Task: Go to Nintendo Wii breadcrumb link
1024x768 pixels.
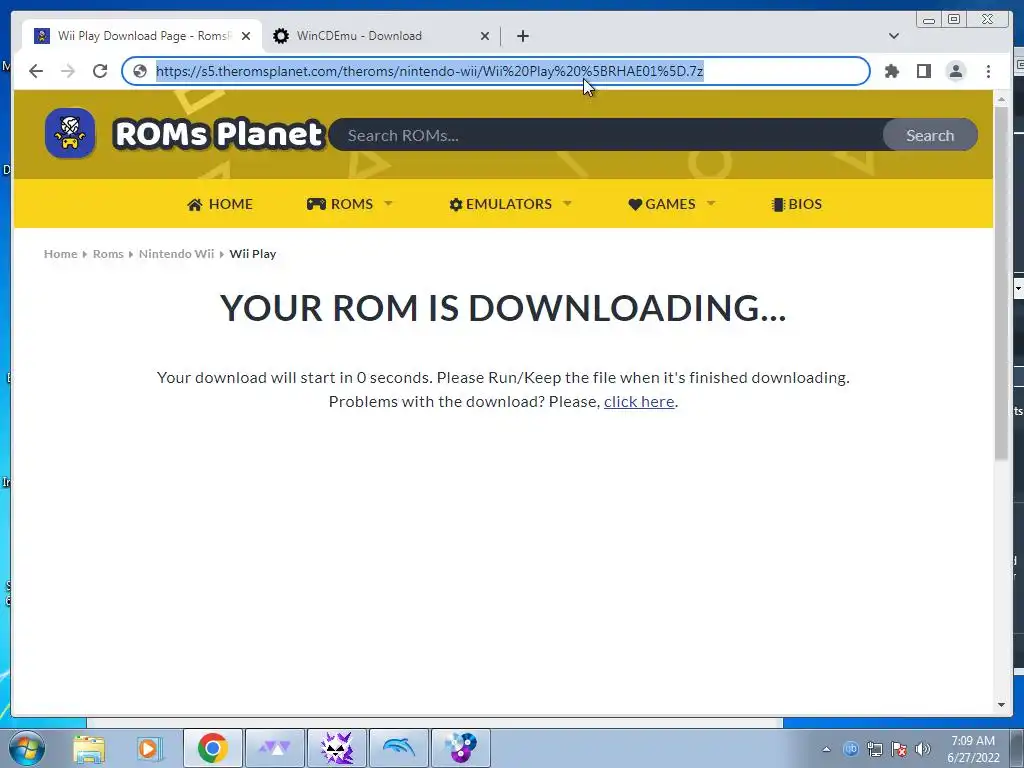Action: pyautogui.click(x=176, y=254)
